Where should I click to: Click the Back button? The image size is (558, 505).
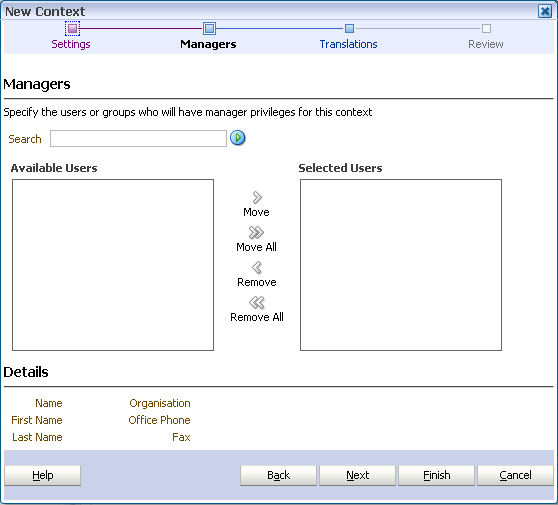(278, 475)
